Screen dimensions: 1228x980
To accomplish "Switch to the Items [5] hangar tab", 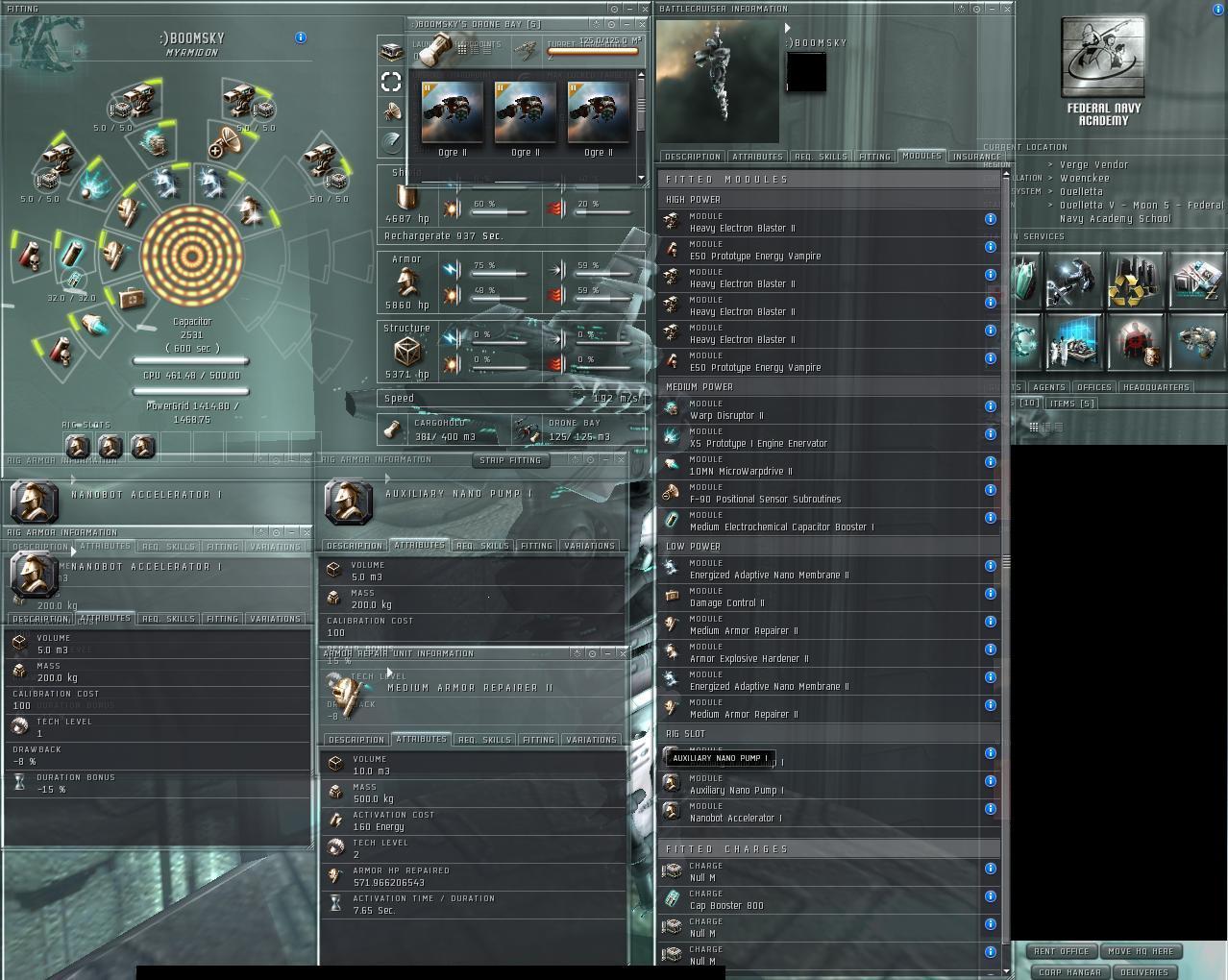I will 1071,404.
